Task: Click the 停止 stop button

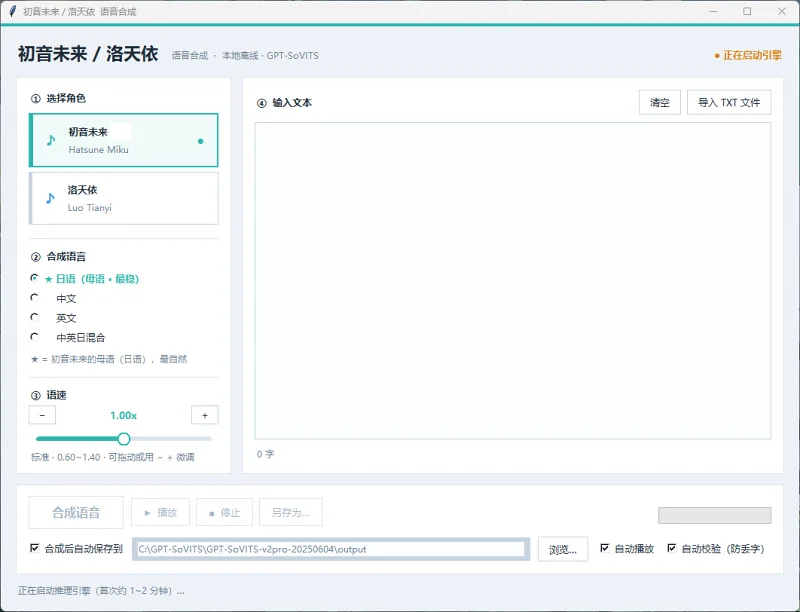Action: 224,513
